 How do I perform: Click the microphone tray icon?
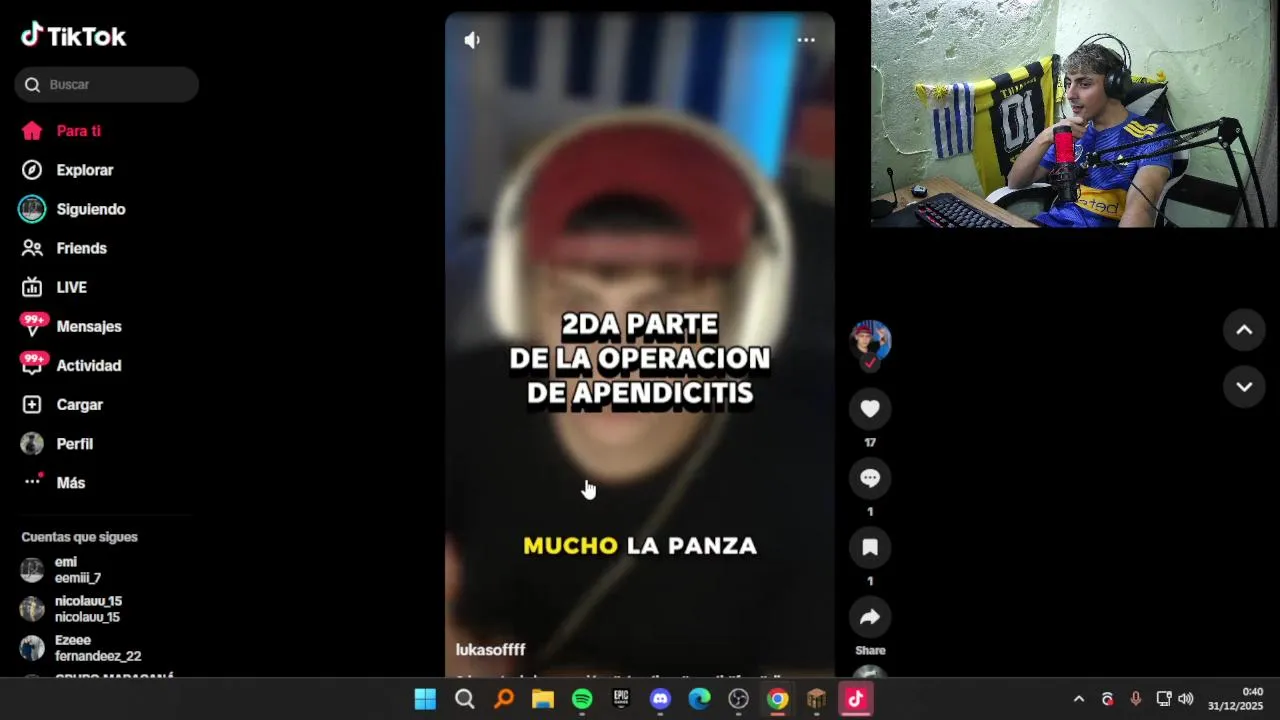pyautogui.click(x=1135, y=699)
